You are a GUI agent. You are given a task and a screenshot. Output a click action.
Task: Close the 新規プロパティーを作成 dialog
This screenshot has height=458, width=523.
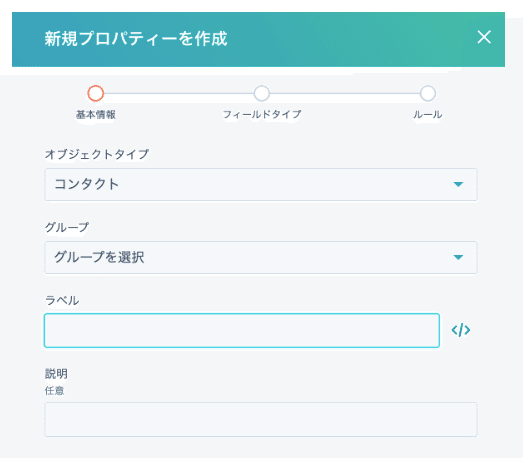click(x=484, y=37)
